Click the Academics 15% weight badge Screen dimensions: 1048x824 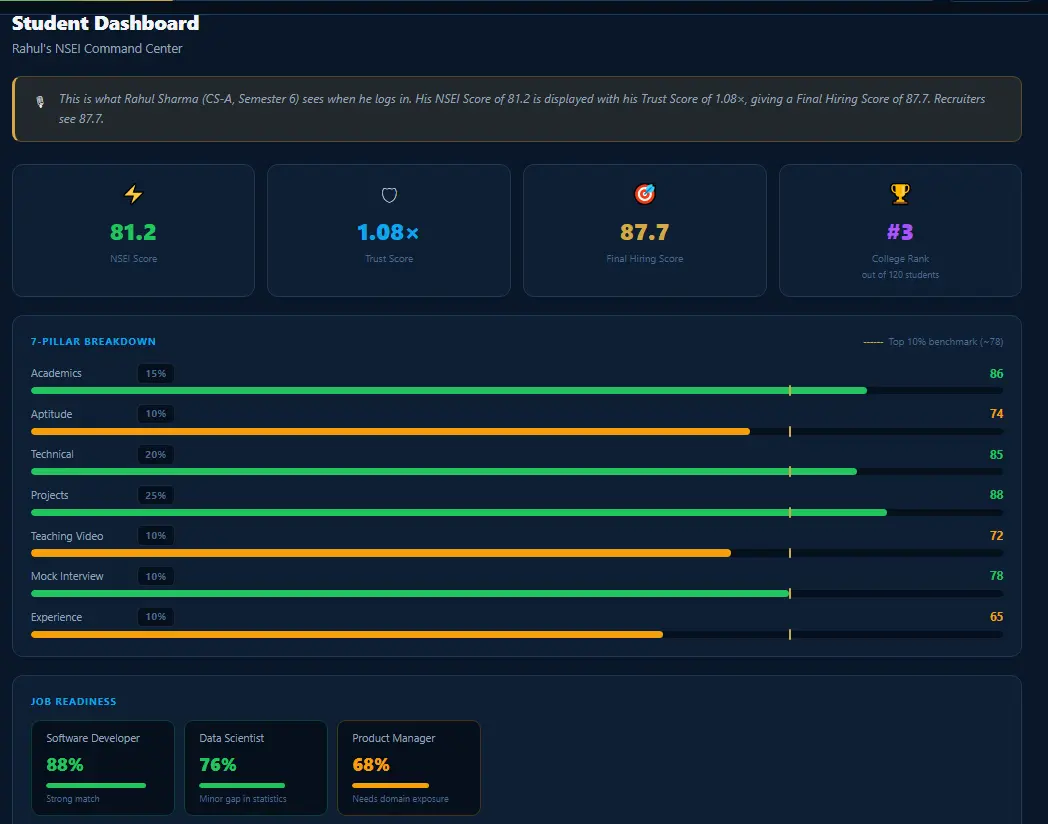pos(156,374)
